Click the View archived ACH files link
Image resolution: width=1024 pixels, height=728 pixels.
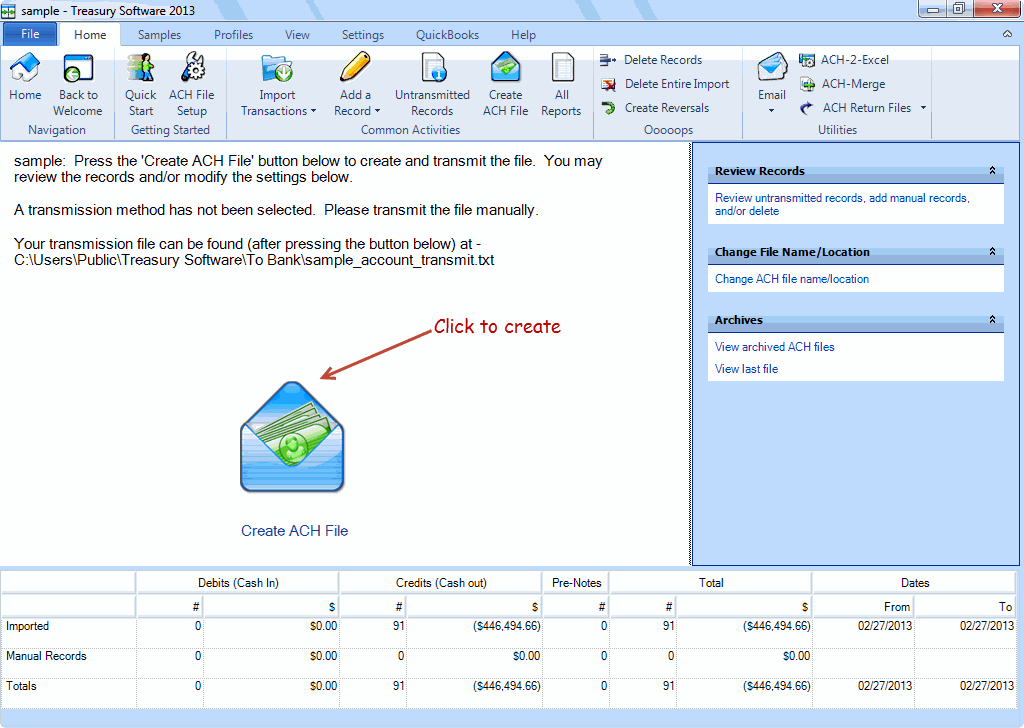coord(774,347)
